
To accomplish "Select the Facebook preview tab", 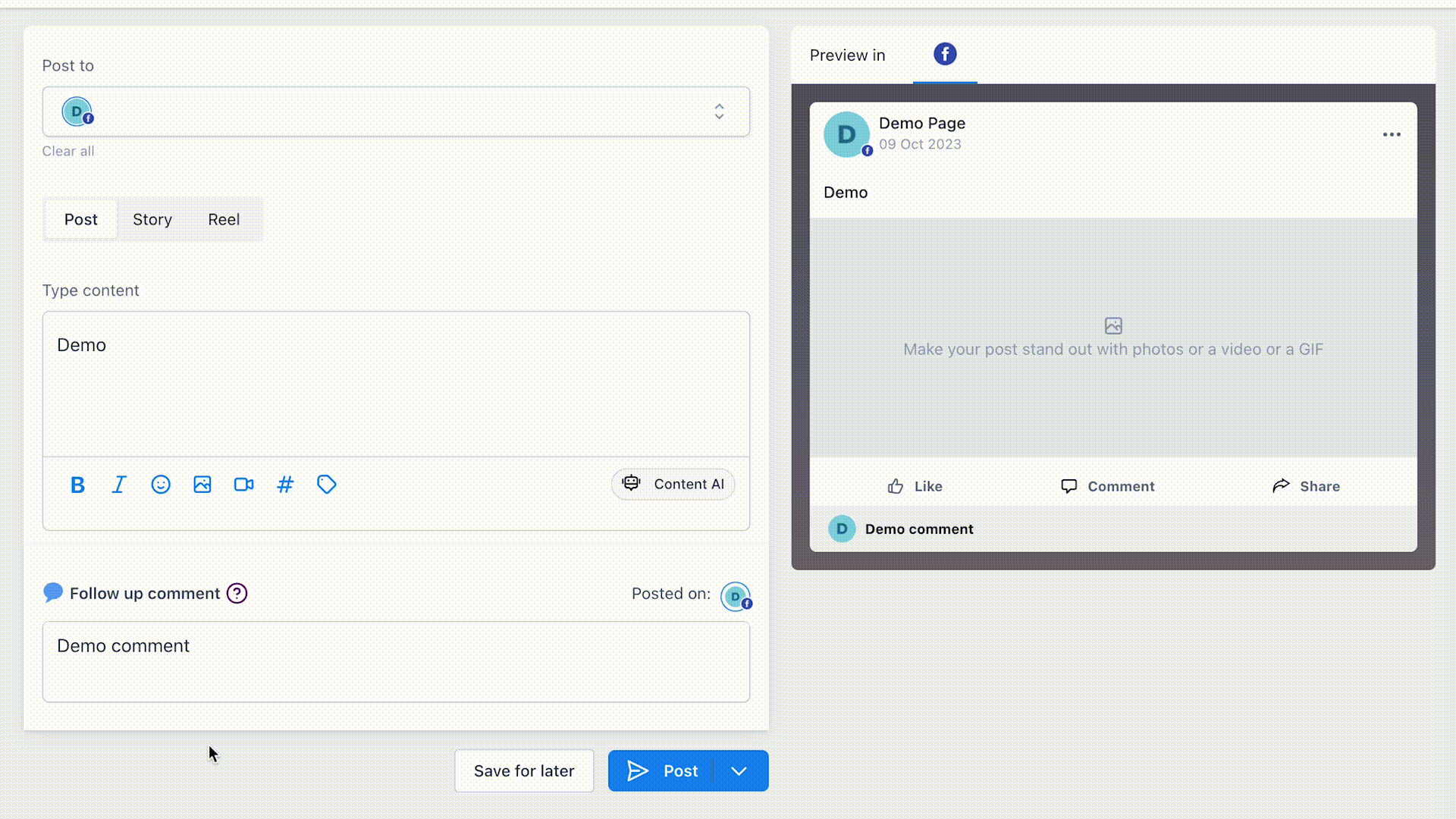I will 945,54.
